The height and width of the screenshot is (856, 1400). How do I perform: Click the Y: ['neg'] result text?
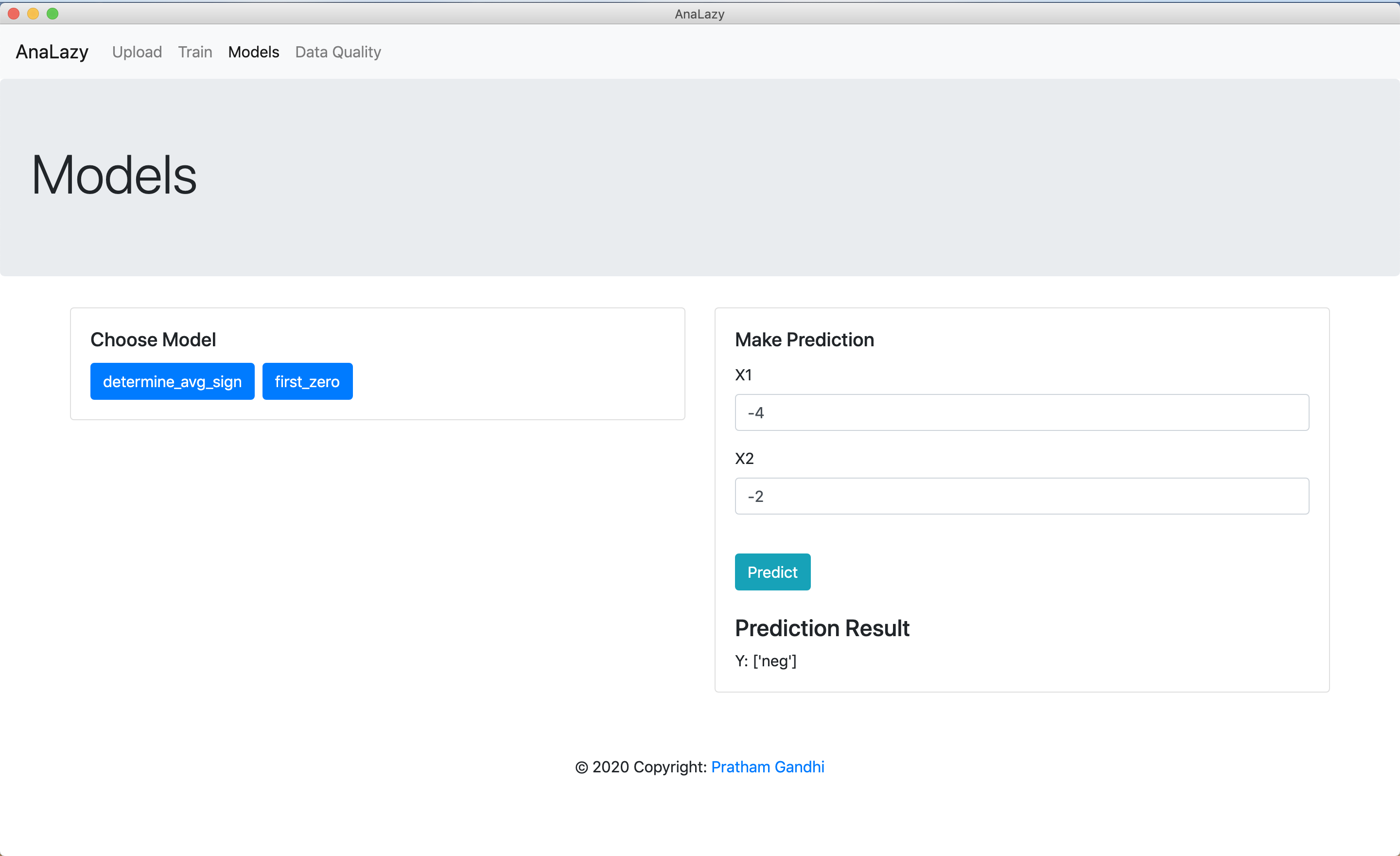click(765, 661)
